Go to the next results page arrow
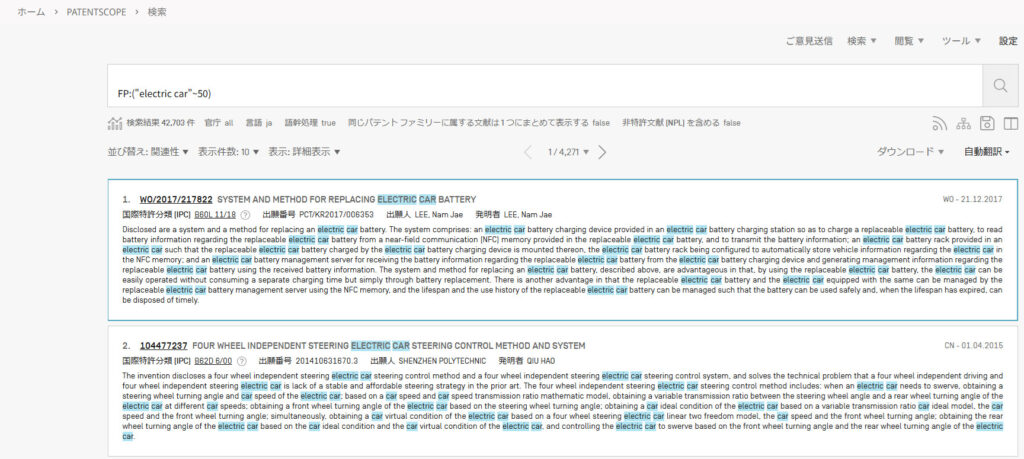Image resolution: width=1024 pixels, height=459 pixels. point(602,152)
